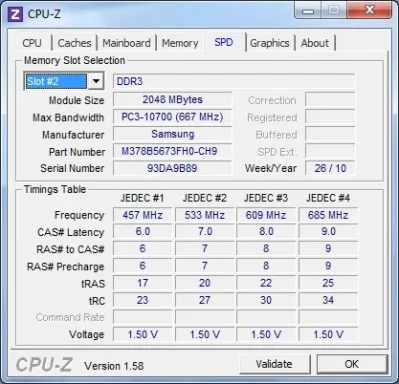This screenshot has width=399, height=384.
Task: Click the Frequency row label
Action: (79, 215)
